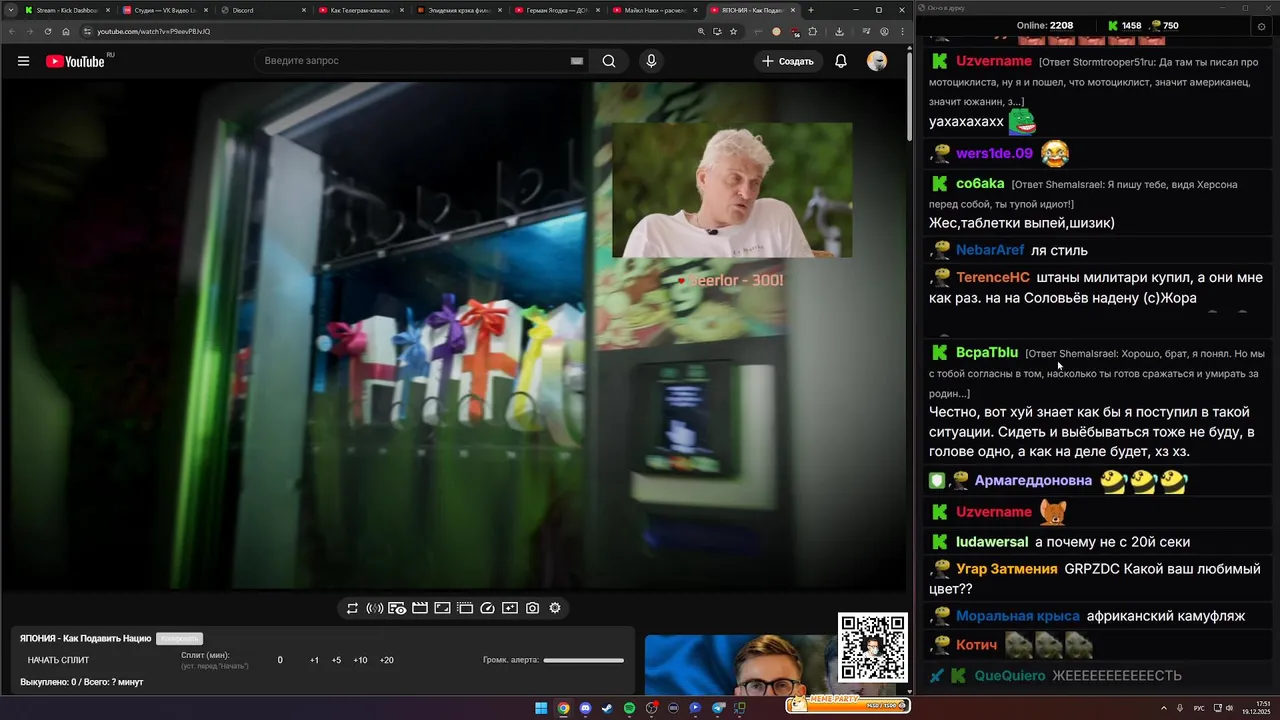Switch to Эпидемия крэка tab
The height and width of the screenshot is (720, 1280).
458,10
